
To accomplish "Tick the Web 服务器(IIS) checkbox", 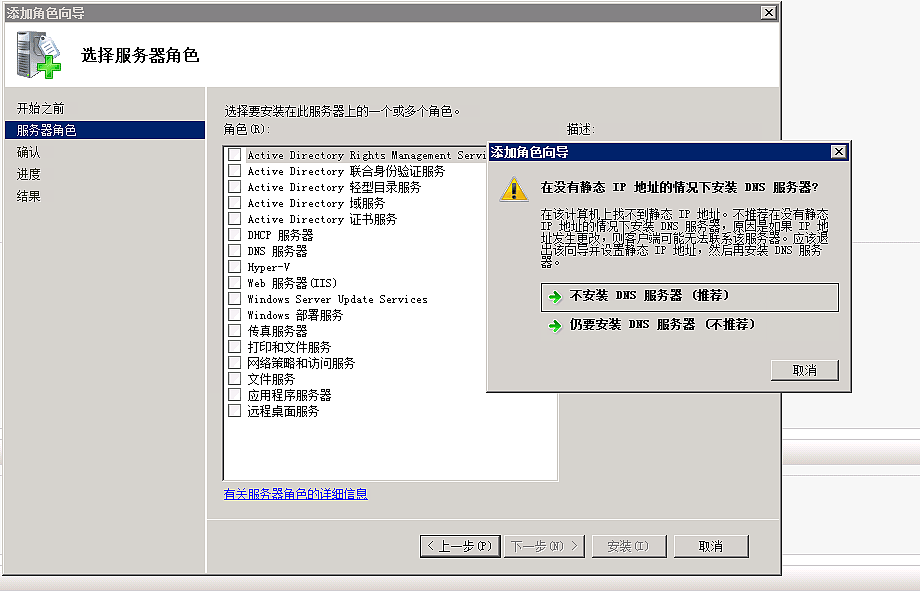I will click(x=234, y=283).
